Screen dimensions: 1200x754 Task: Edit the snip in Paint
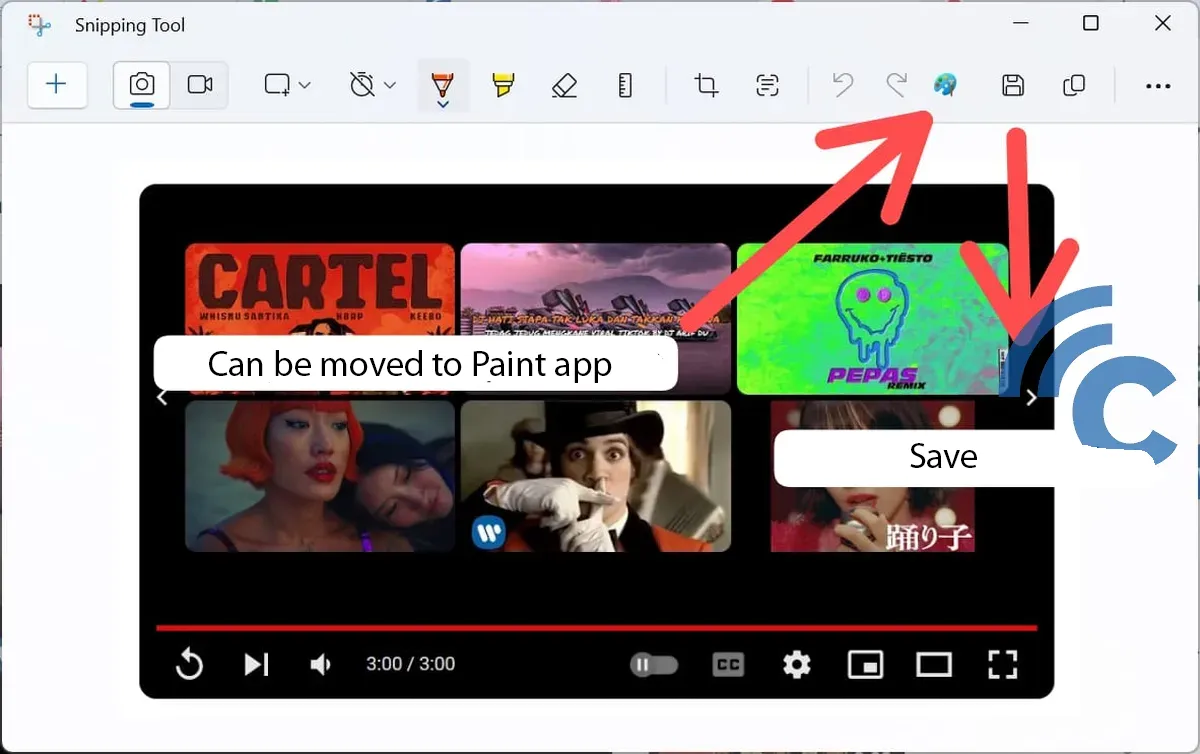click(x=944, y=85)
